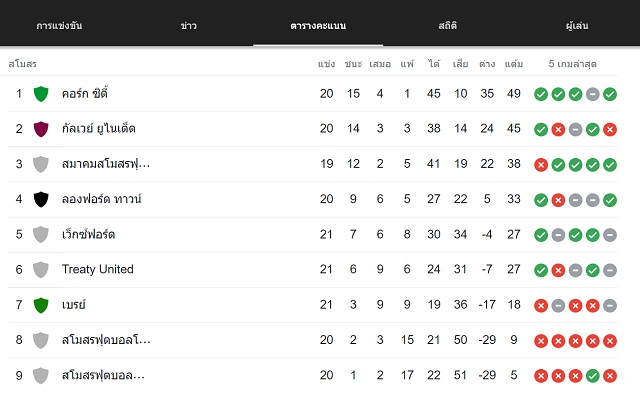Click the only green win icon in the ninth-place row
The image size is (640, 396).
pos(593,376)
